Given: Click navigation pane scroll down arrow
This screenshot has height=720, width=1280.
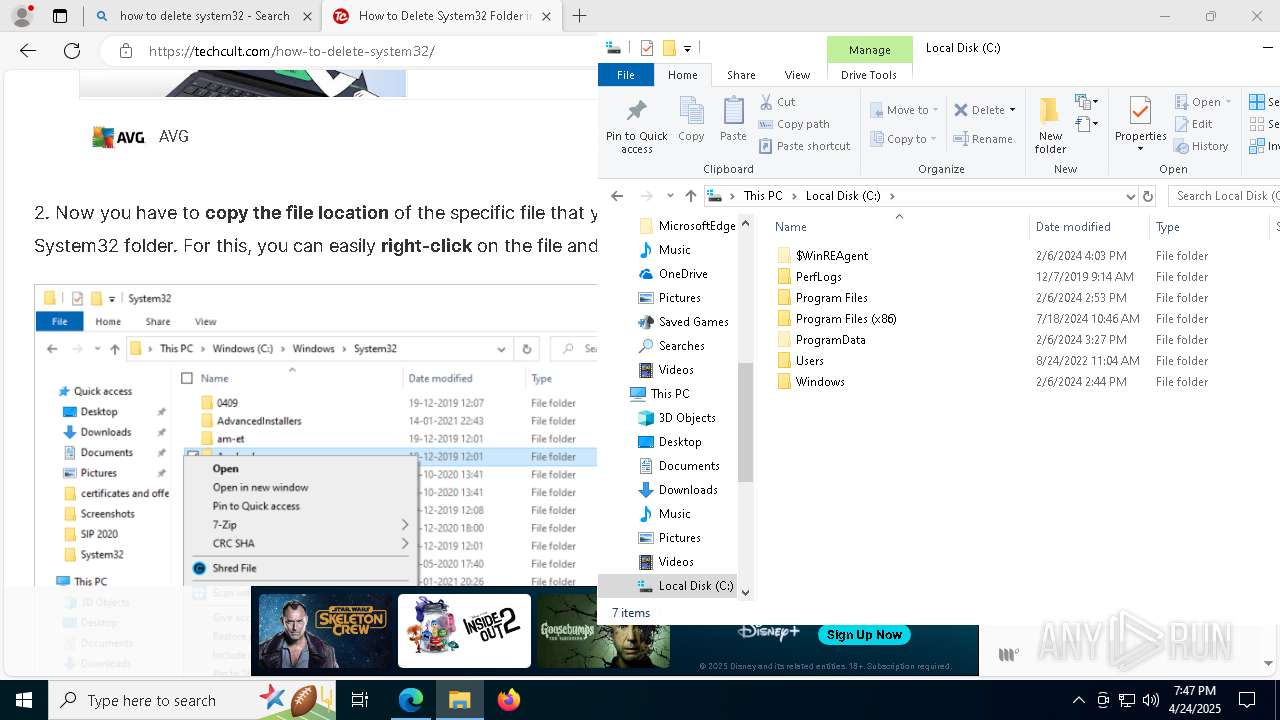Looking at the screenshot, I should point(745,593).
